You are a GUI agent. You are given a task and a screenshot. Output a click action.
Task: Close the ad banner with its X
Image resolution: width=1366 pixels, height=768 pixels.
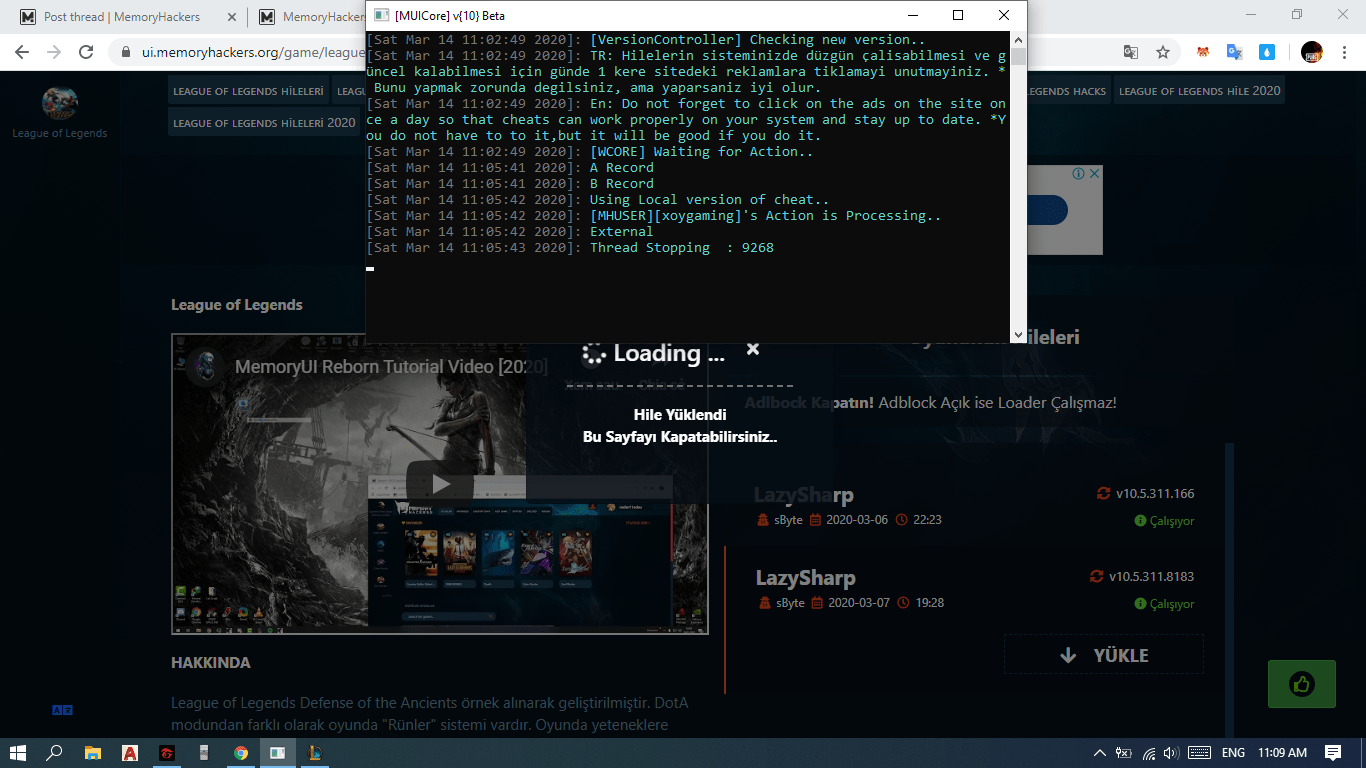tap(1094, 174)
